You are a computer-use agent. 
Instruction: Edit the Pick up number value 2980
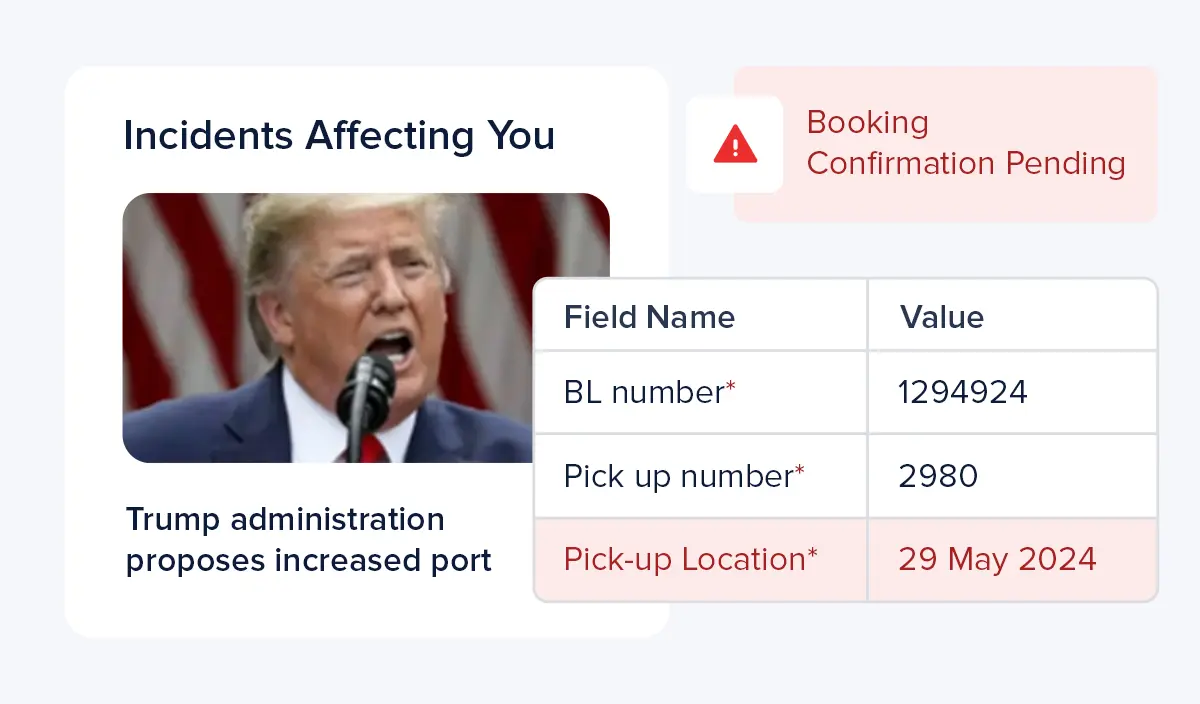click(x=938, y=476)
